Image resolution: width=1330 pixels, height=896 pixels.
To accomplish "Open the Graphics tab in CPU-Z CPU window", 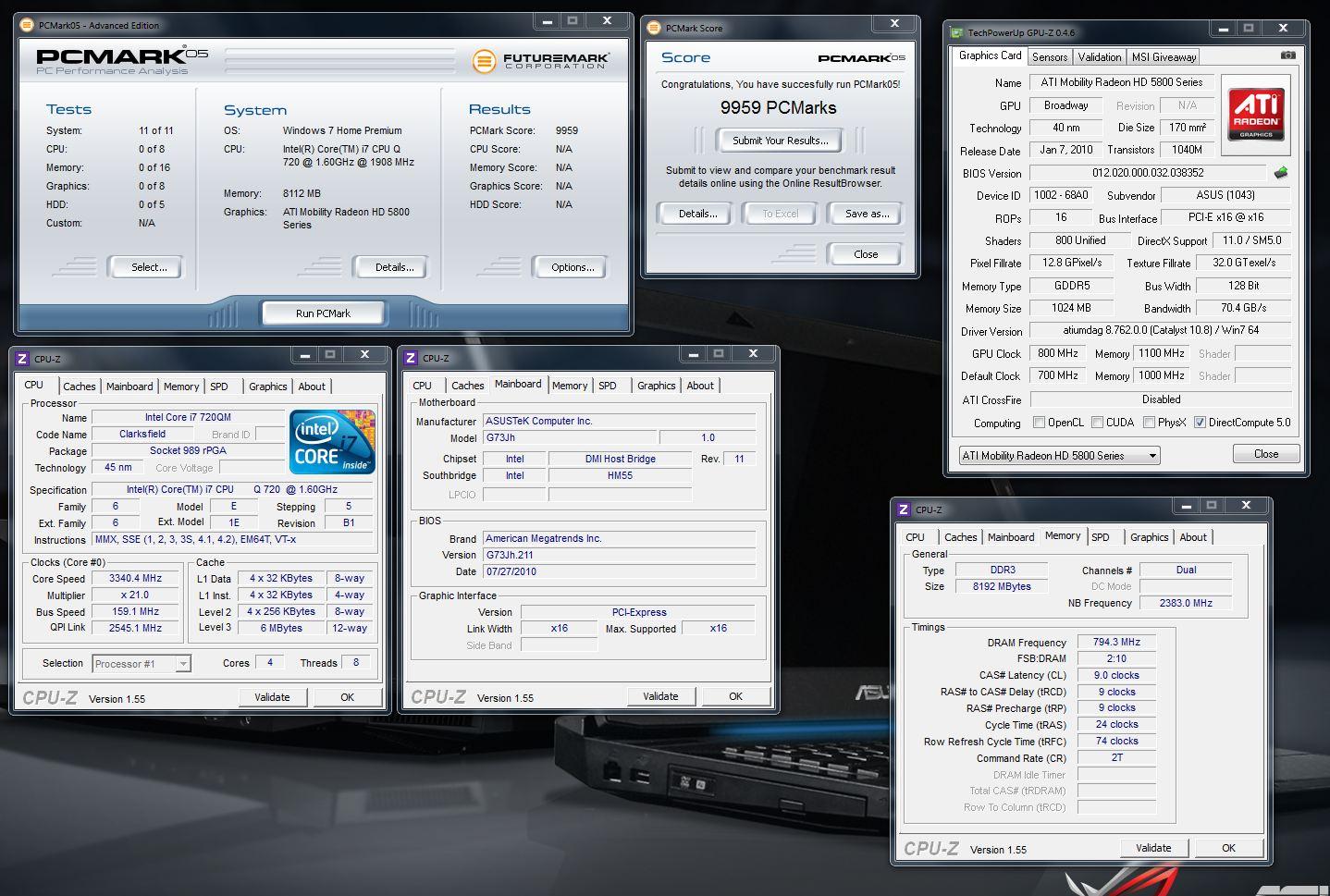I will click(x=268, y=387).
